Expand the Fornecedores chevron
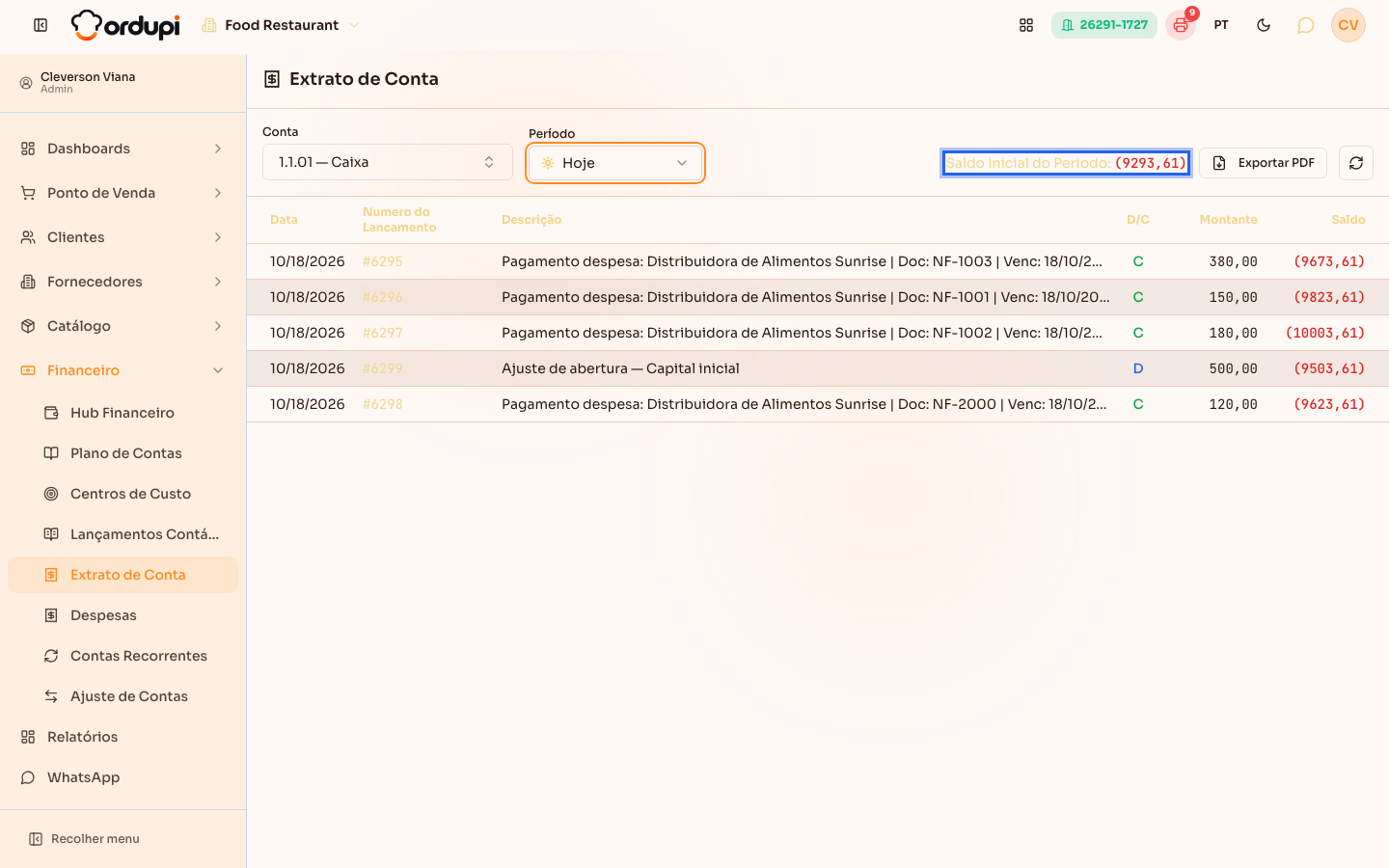 (218, 282)
